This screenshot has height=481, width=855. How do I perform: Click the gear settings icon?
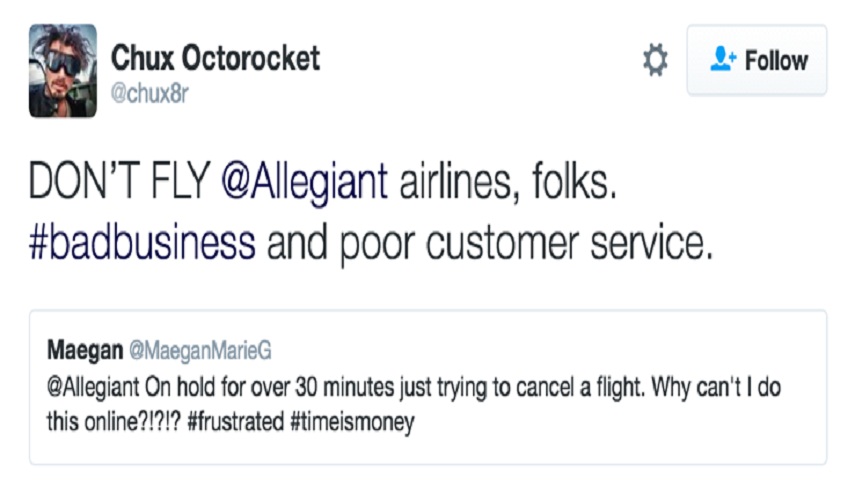click(x=655, y=61)
